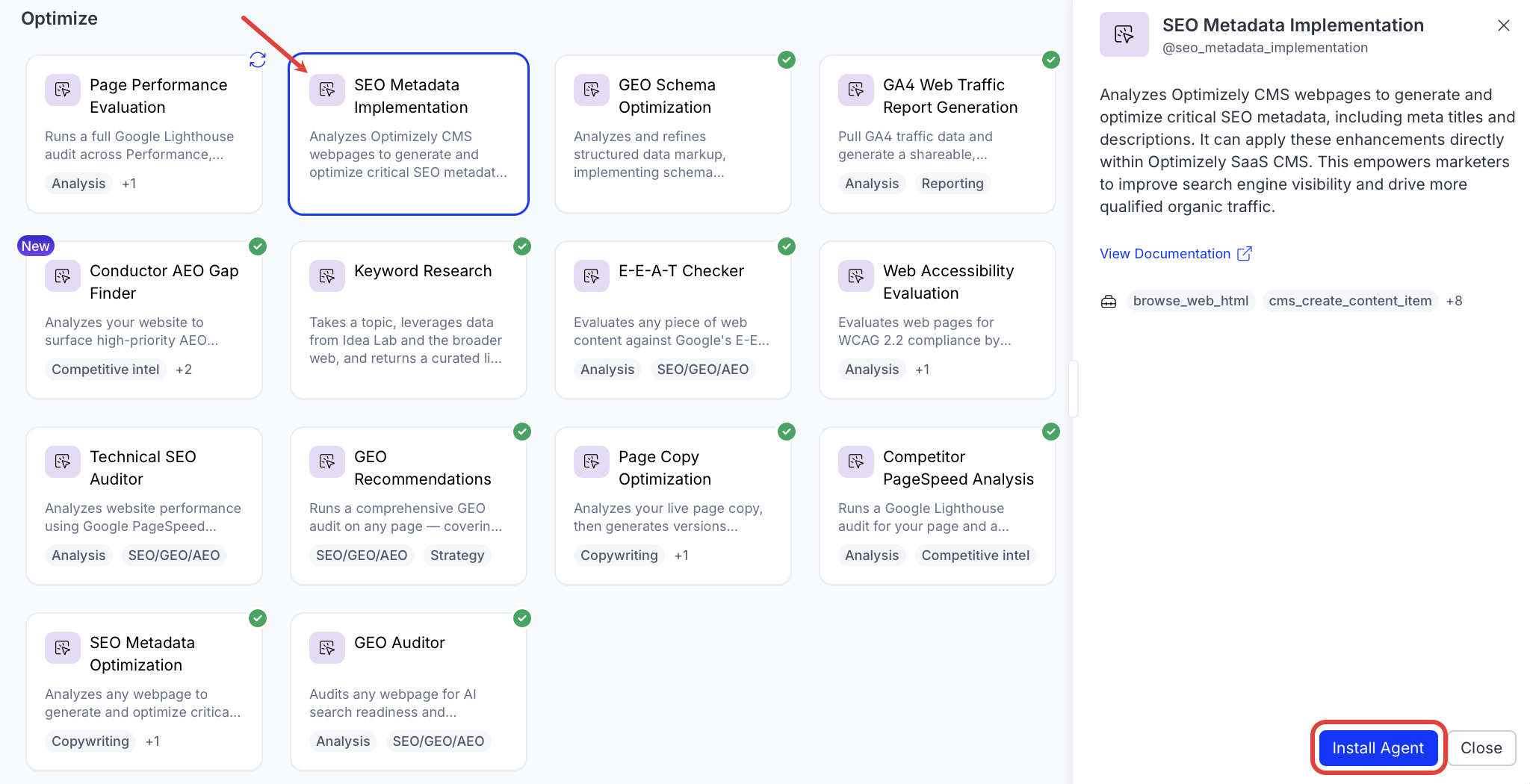Close the agent details side panel
This screenshot has height=784, width=1530.
(1504, 25)
